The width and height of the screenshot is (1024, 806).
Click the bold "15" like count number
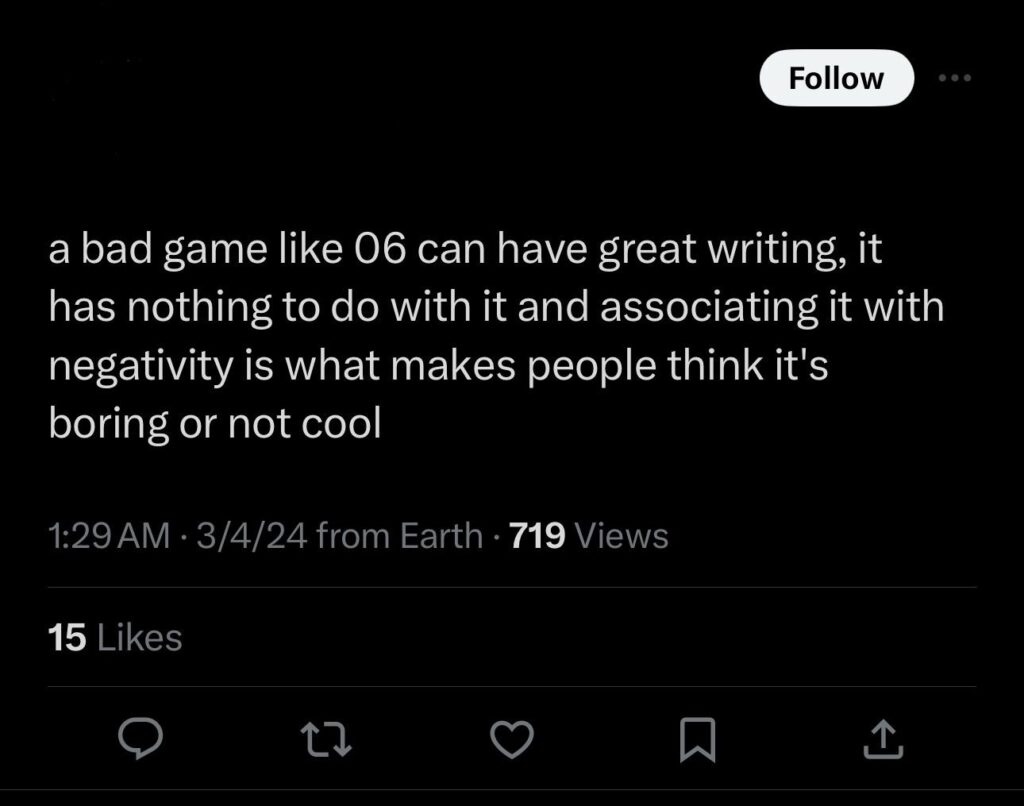coord(67,637)
